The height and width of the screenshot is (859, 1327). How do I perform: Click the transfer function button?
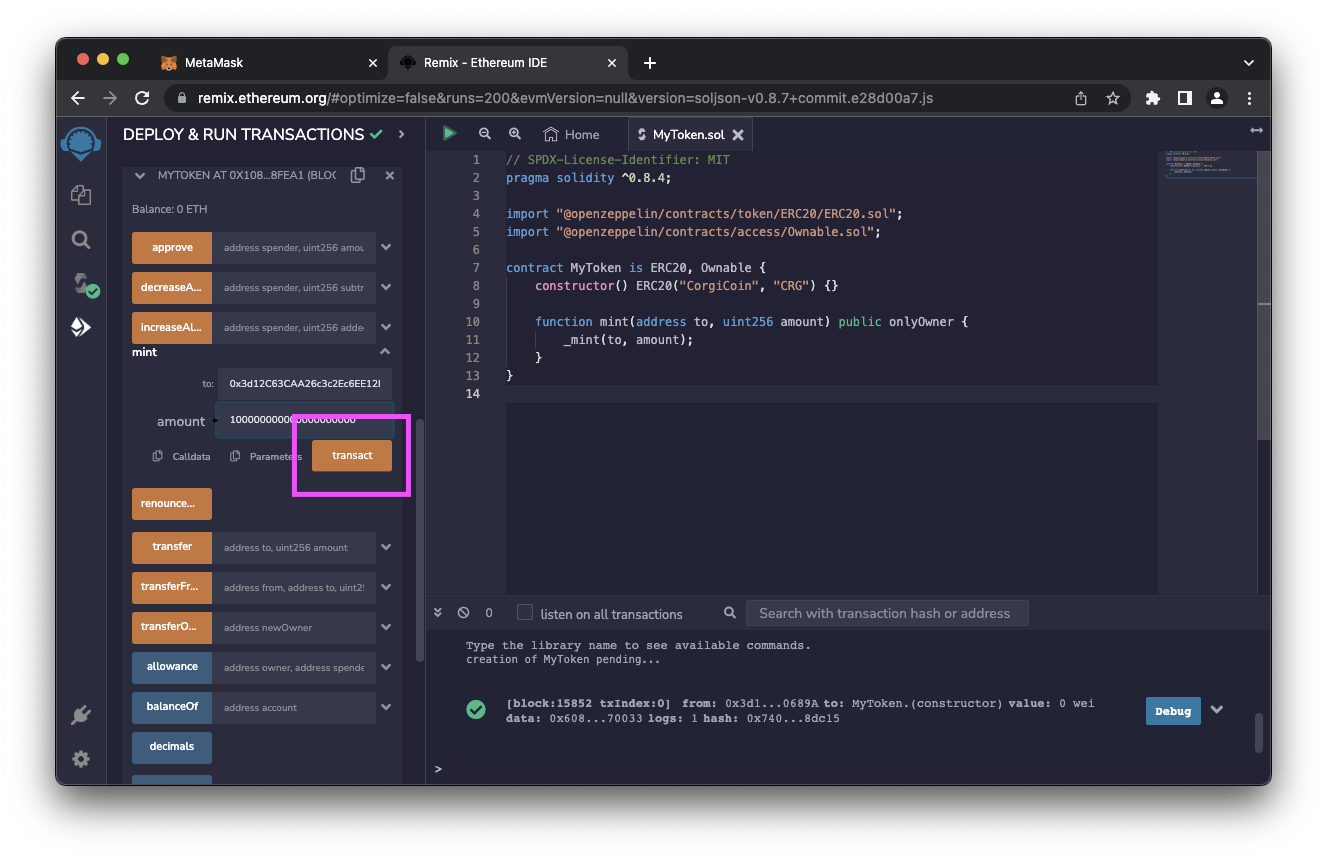coord(172,547)
